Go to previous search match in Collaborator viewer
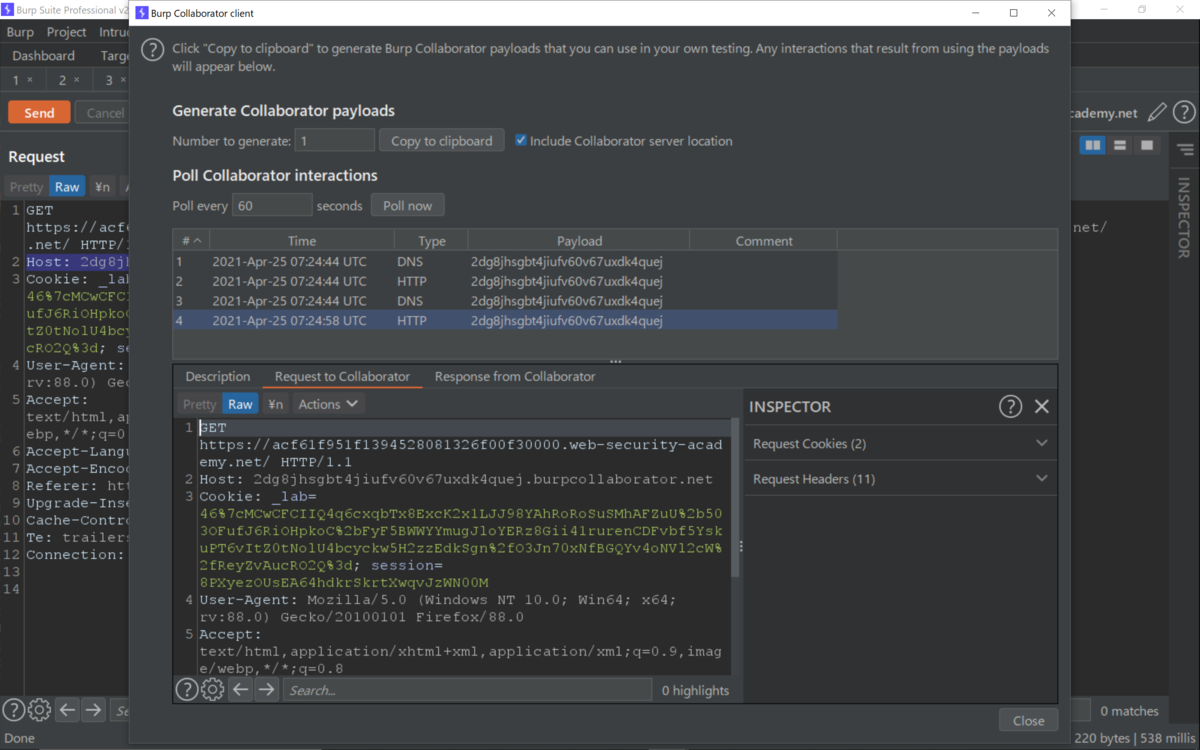The height and width of the screenshot is (750, 1200). point(240,689)
